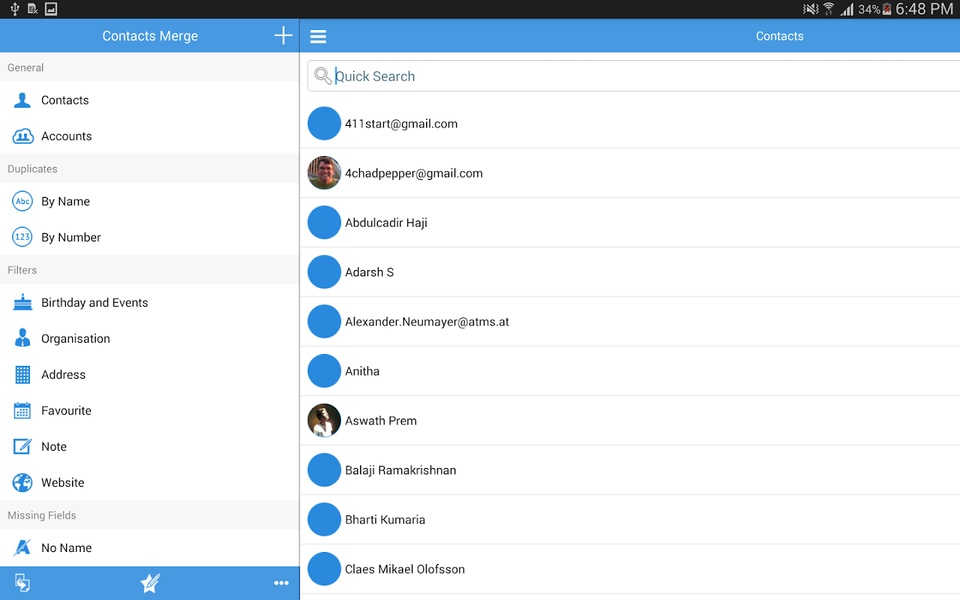Select the By Number 123 icon
The image size is (960, 600).
pyautogui.click(x=22, y=237)
